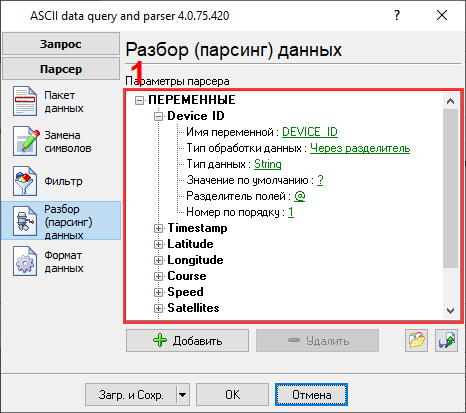Open the Формат данных gear icon
Image resolution: width=466 pixels, height=413 pixels.
[x=25, y=261]
